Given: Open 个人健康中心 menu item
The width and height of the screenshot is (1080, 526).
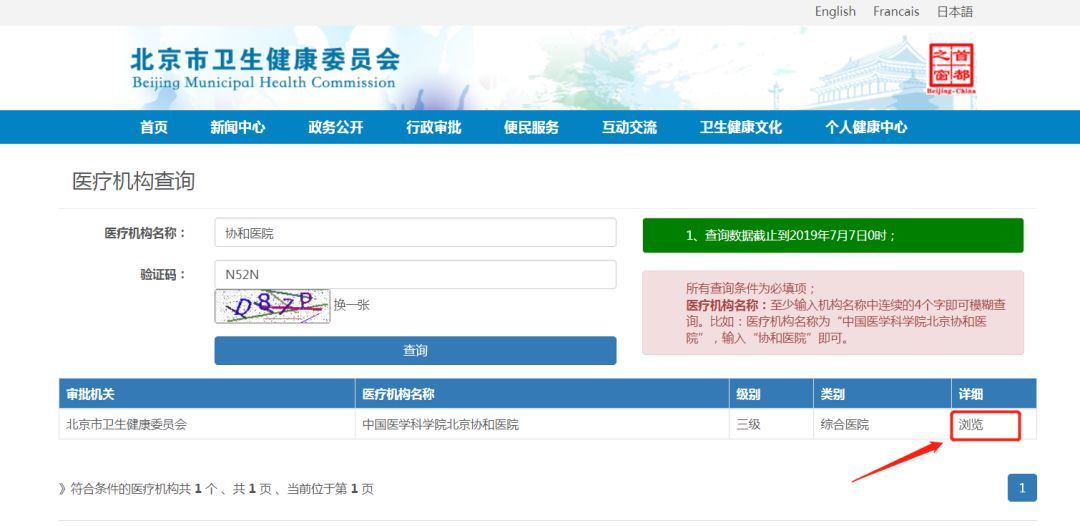Looking at the screenshot, I should 866,127.
